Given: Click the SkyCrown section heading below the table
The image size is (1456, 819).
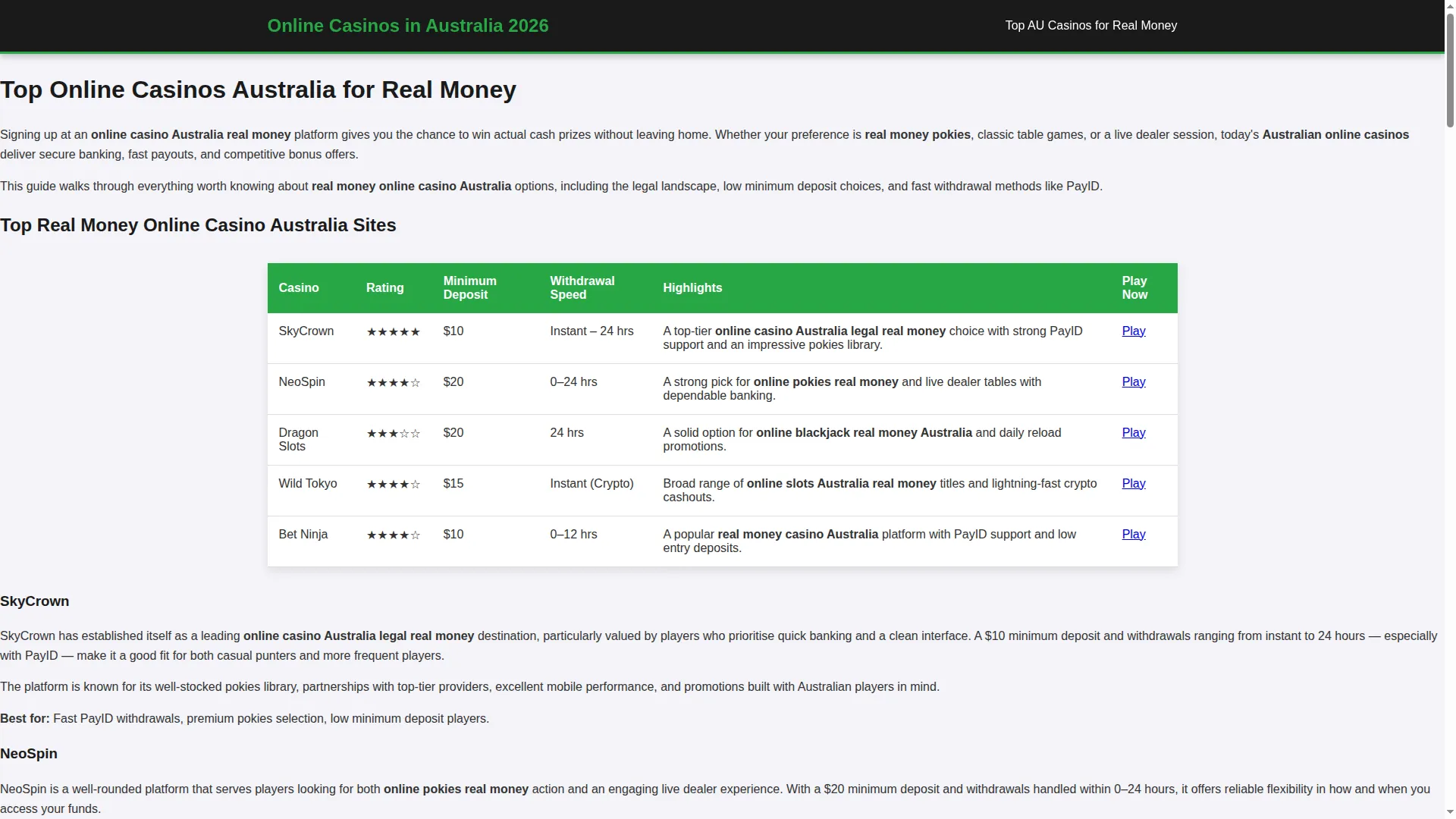Looking at the screenshot, I should [34, 602].
